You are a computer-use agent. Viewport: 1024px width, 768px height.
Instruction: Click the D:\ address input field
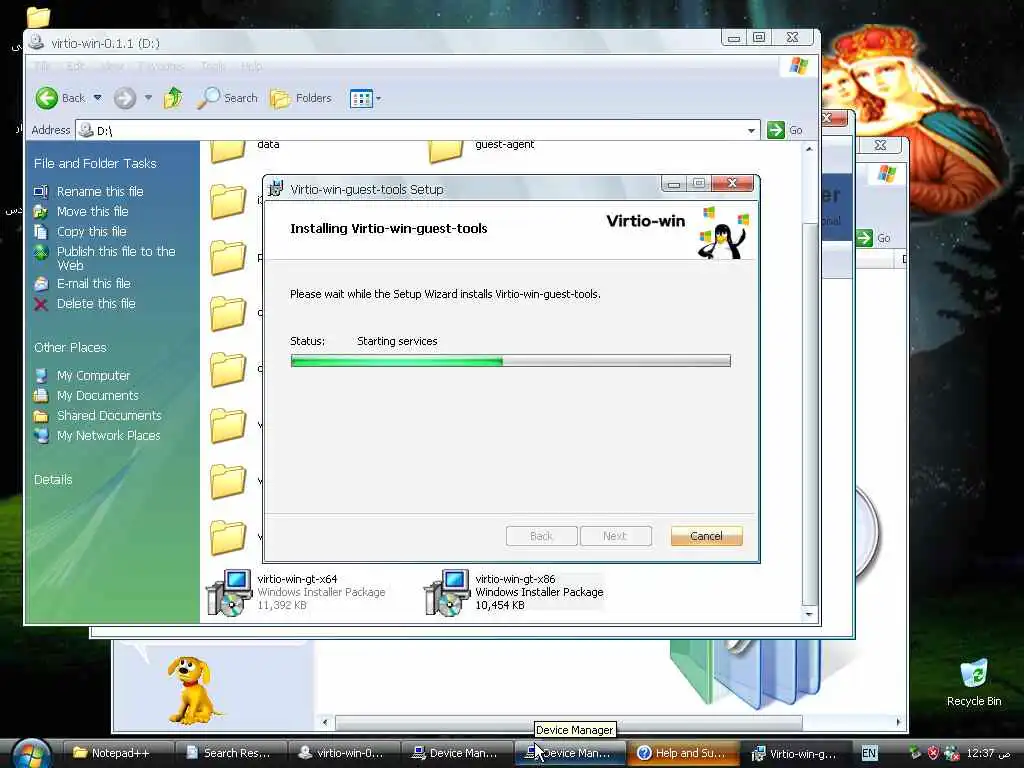(418, 131)
